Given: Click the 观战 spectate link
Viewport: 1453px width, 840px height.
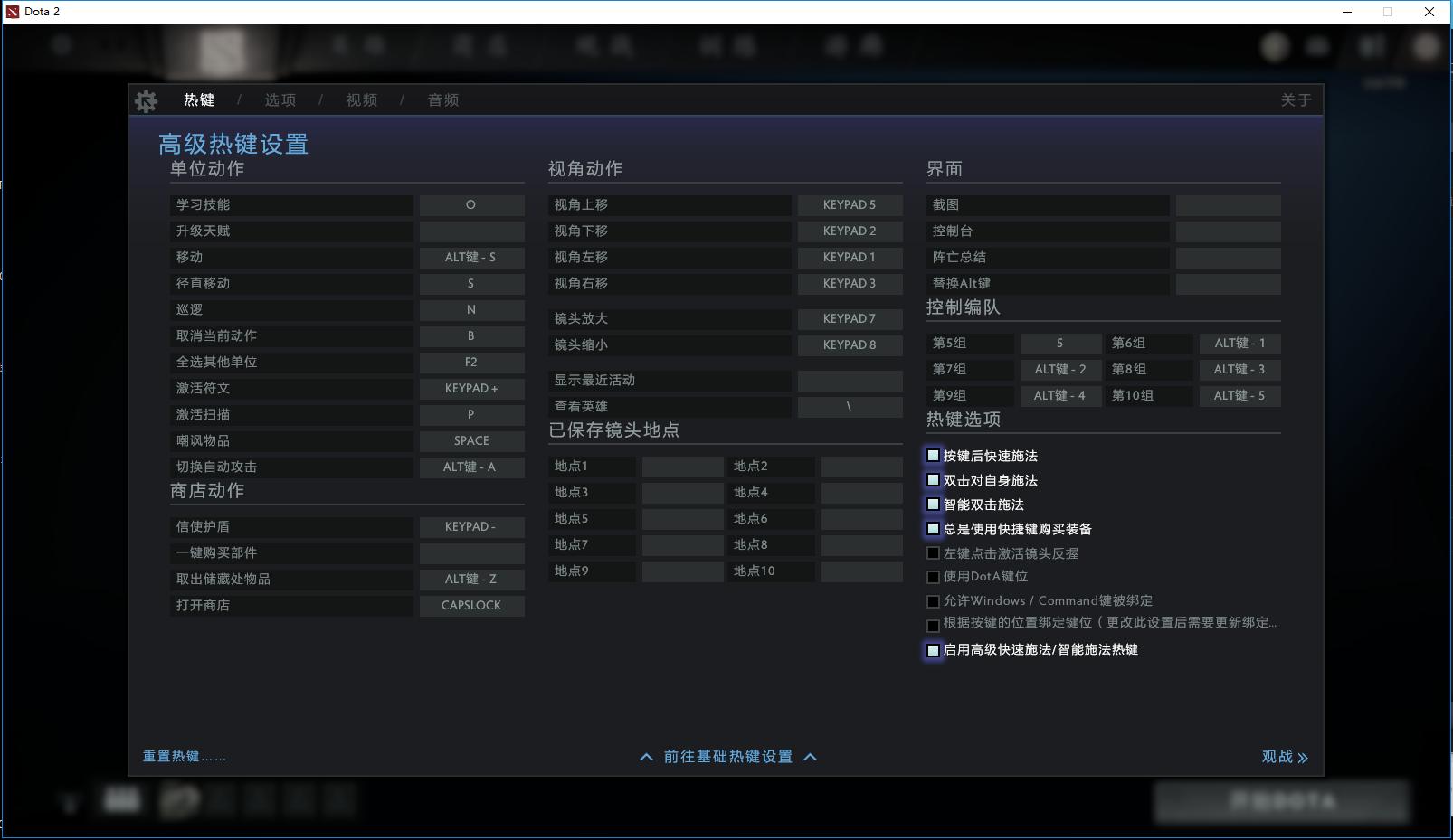Looking at the screenshot, I should coord(1284,757).
